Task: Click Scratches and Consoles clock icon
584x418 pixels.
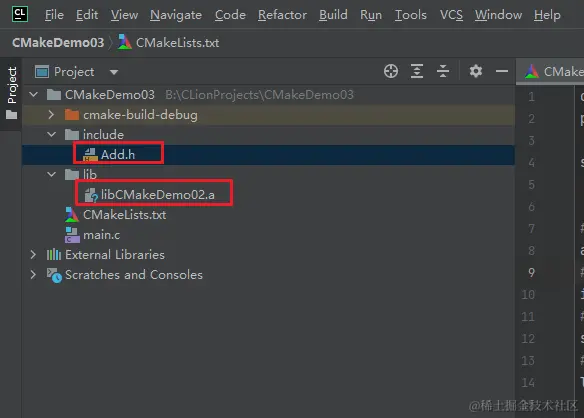Action: (54, 275)
